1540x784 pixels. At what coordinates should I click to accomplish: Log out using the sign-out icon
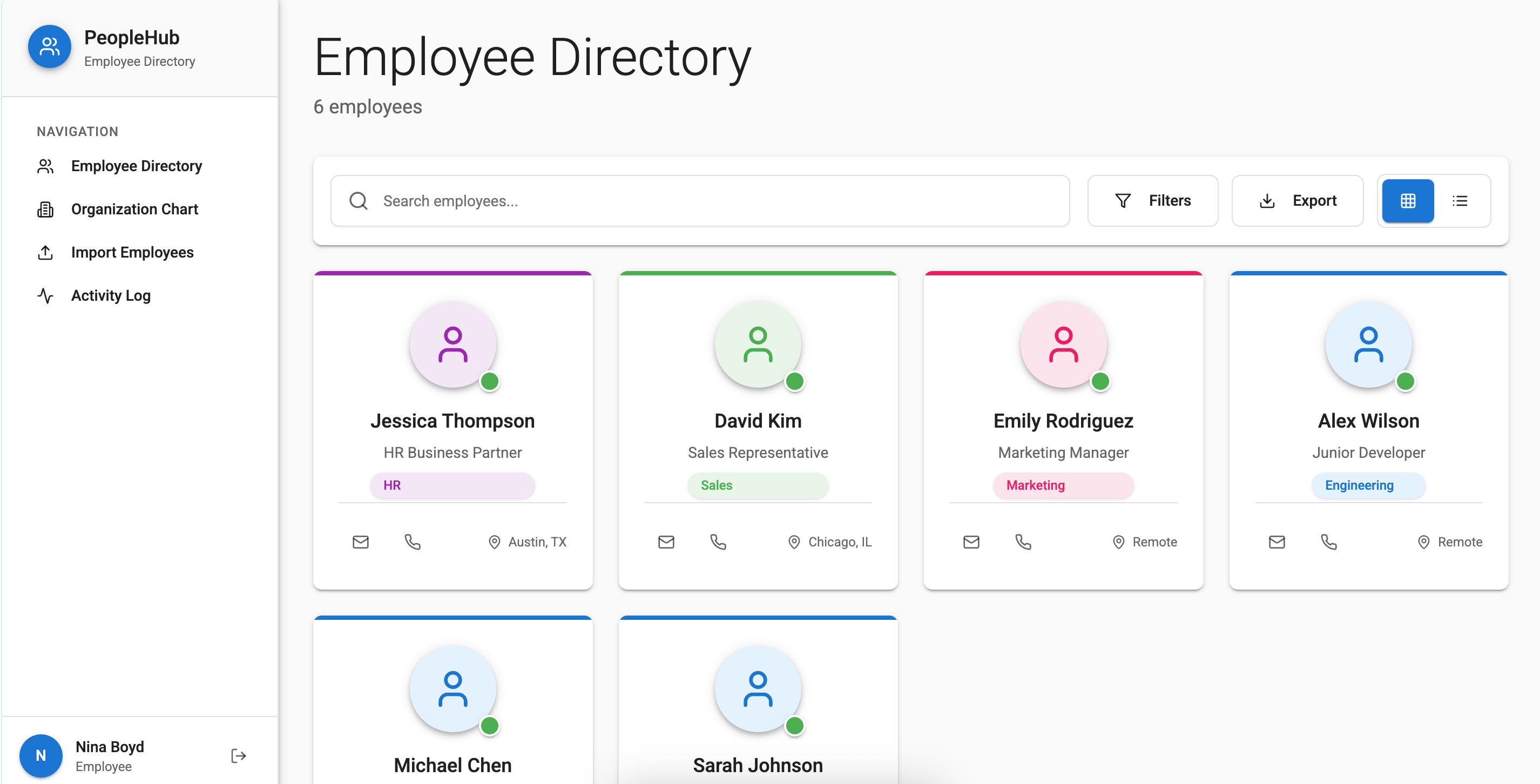pyautogui.click(x=239, y=756)
